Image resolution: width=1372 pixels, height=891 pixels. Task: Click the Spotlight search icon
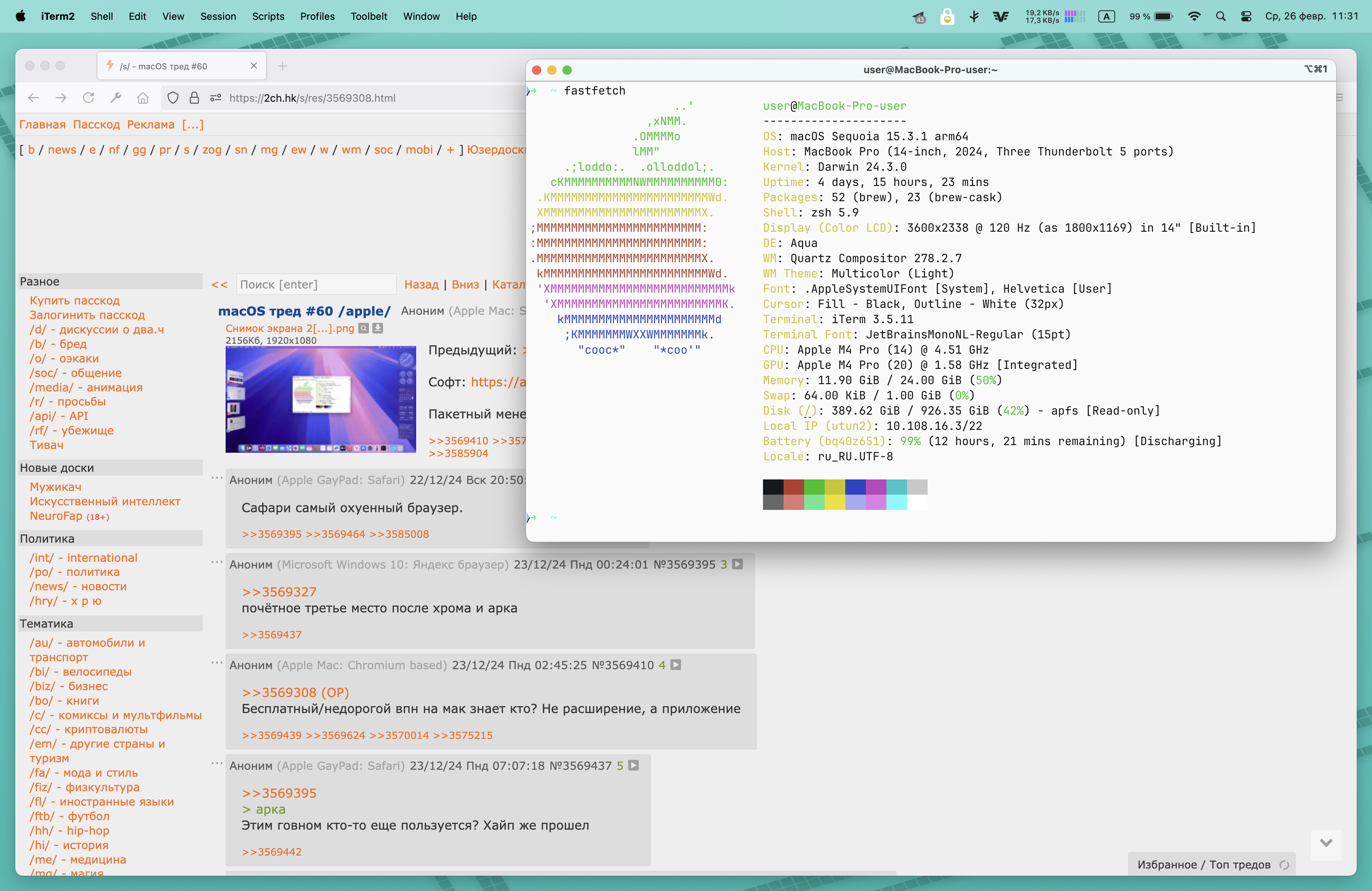(1220, 16)
